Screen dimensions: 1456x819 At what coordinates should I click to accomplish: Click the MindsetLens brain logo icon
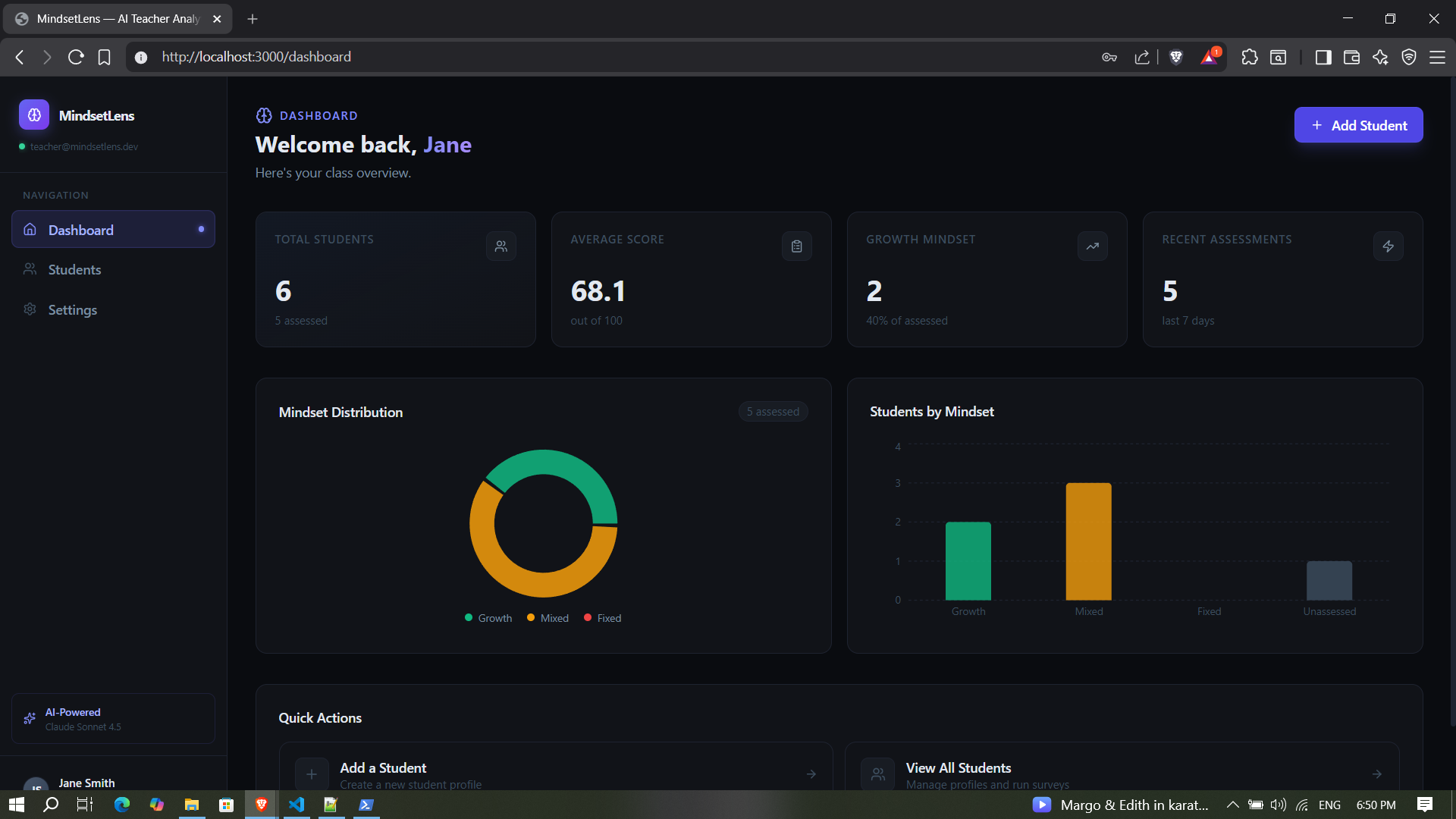(34, 115)
